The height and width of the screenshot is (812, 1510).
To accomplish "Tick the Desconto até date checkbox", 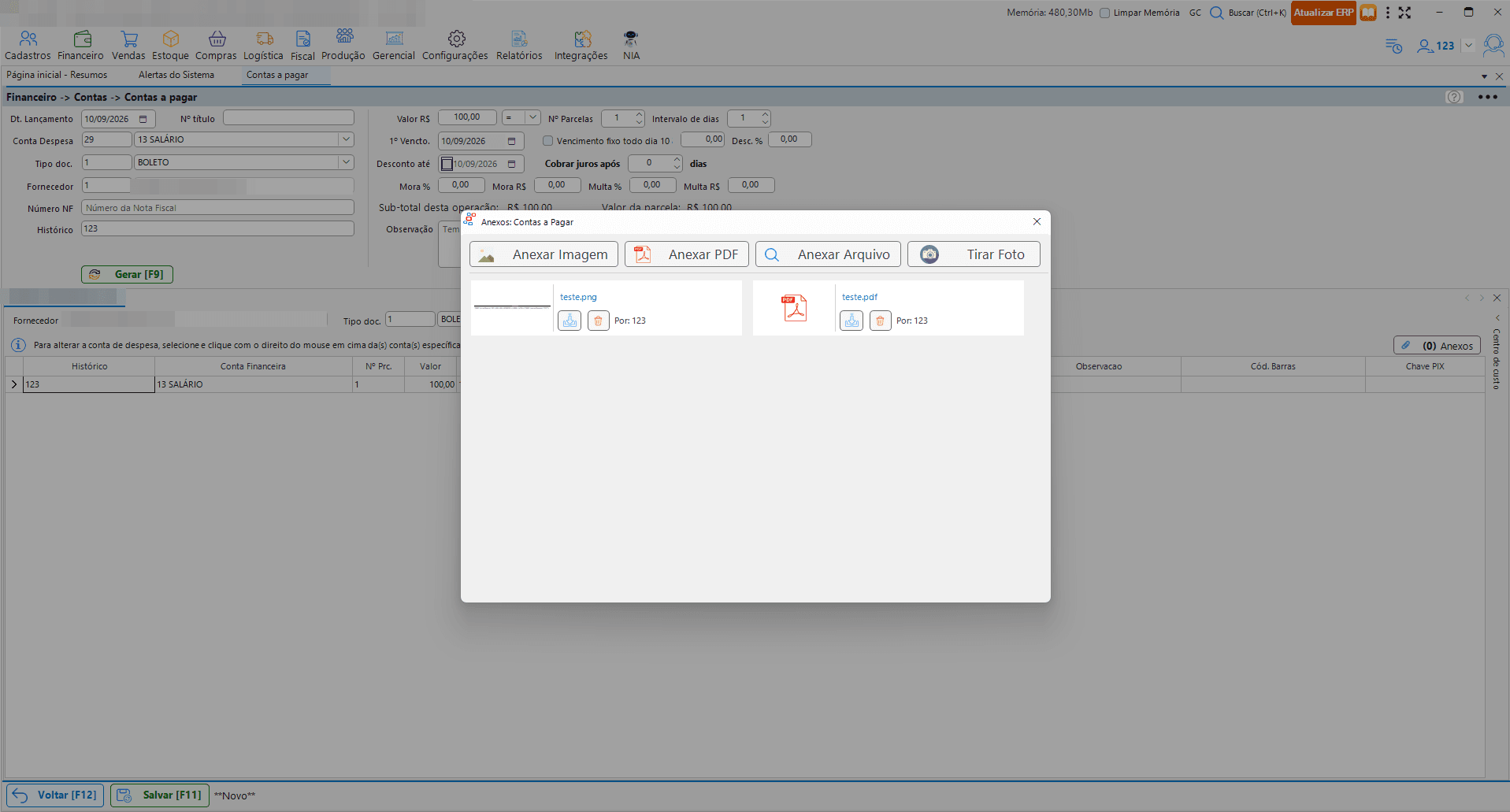I will 447,164.
